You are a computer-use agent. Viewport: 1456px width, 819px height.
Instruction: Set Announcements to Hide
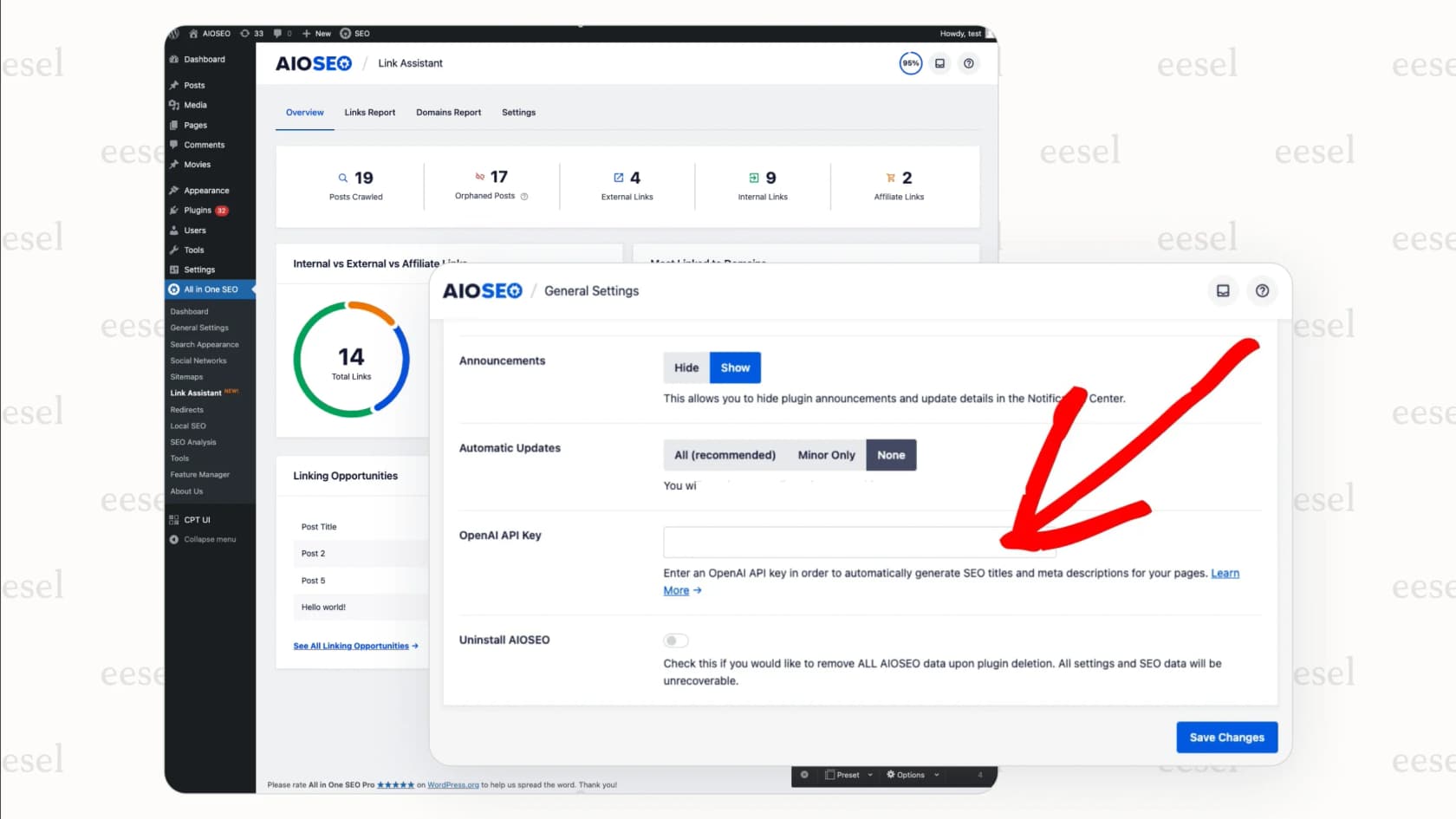tap(686, 367)
